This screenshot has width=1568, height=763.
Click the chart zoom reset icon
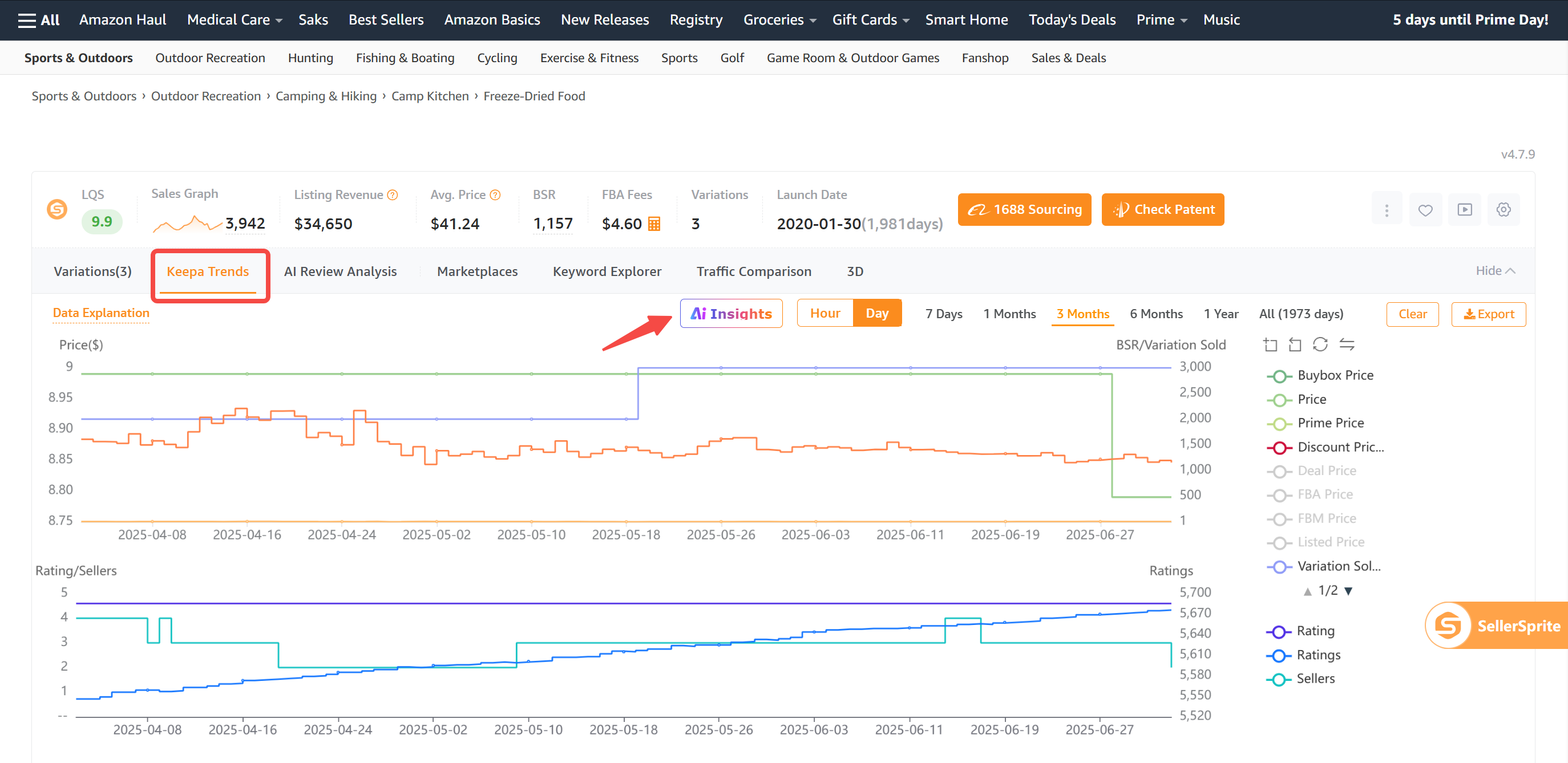pos(1295,345)
